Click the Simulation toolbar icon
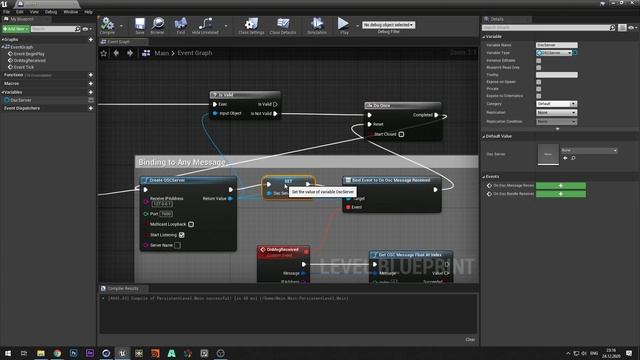640x360 pixels. pyautogui.click(x=317, y=24)
